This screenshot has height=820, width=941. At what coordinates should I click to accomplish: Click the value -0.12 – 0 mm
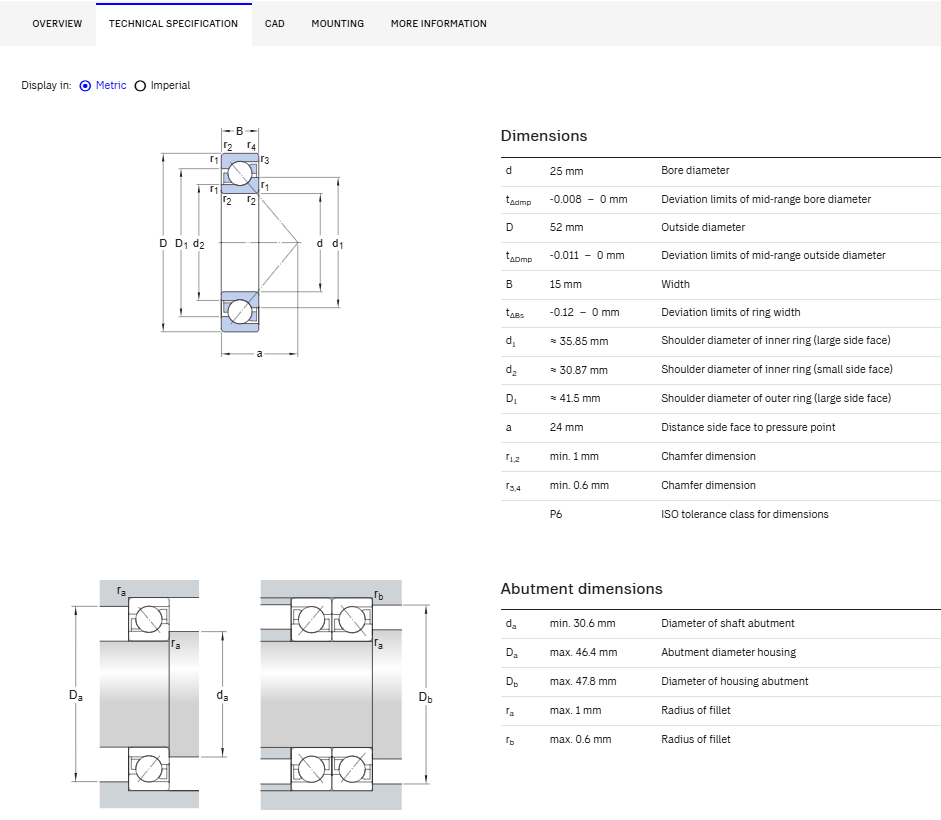click(585, 313)
